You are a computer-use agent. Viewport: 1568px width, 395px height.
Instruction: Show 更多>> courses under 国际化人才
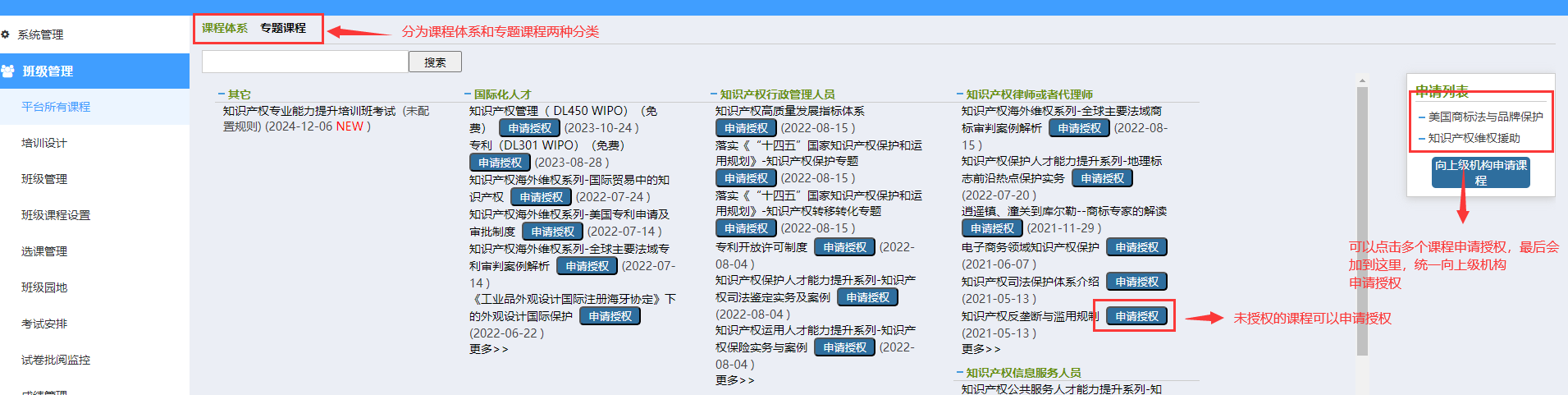click(488, 349)
